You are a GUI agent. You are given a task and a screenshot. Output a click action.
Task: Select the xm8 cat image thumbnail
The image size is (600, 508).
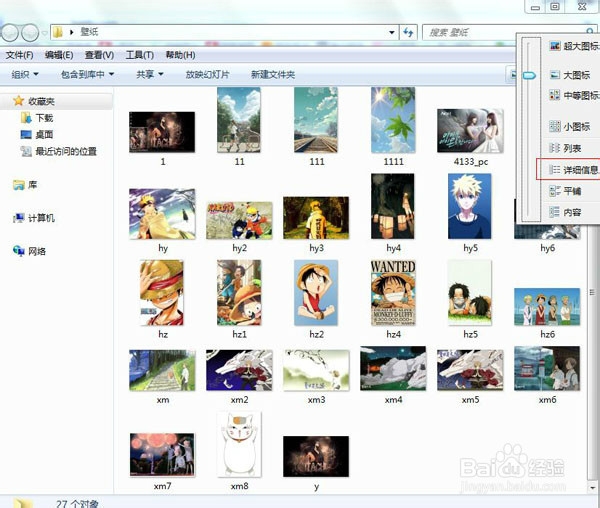(x=239, y=444)
